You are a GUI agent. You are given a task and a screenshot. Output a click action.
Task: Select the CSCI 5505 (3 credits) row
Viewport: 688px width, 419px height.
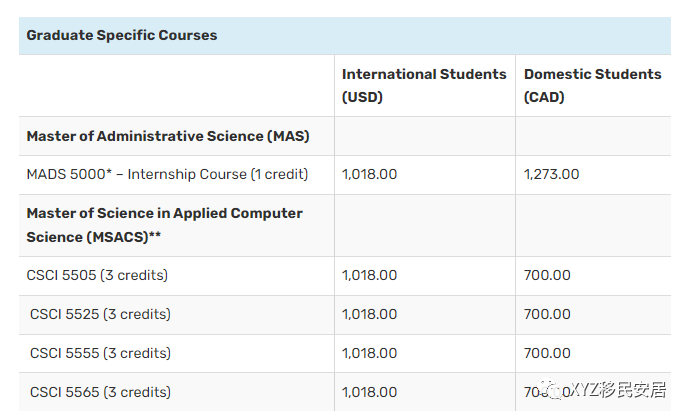97,275
